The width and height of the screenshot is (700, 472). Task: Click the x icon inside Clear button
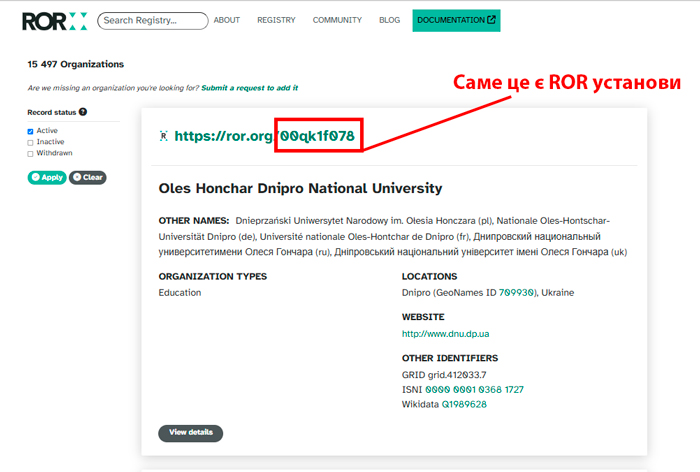77,177
